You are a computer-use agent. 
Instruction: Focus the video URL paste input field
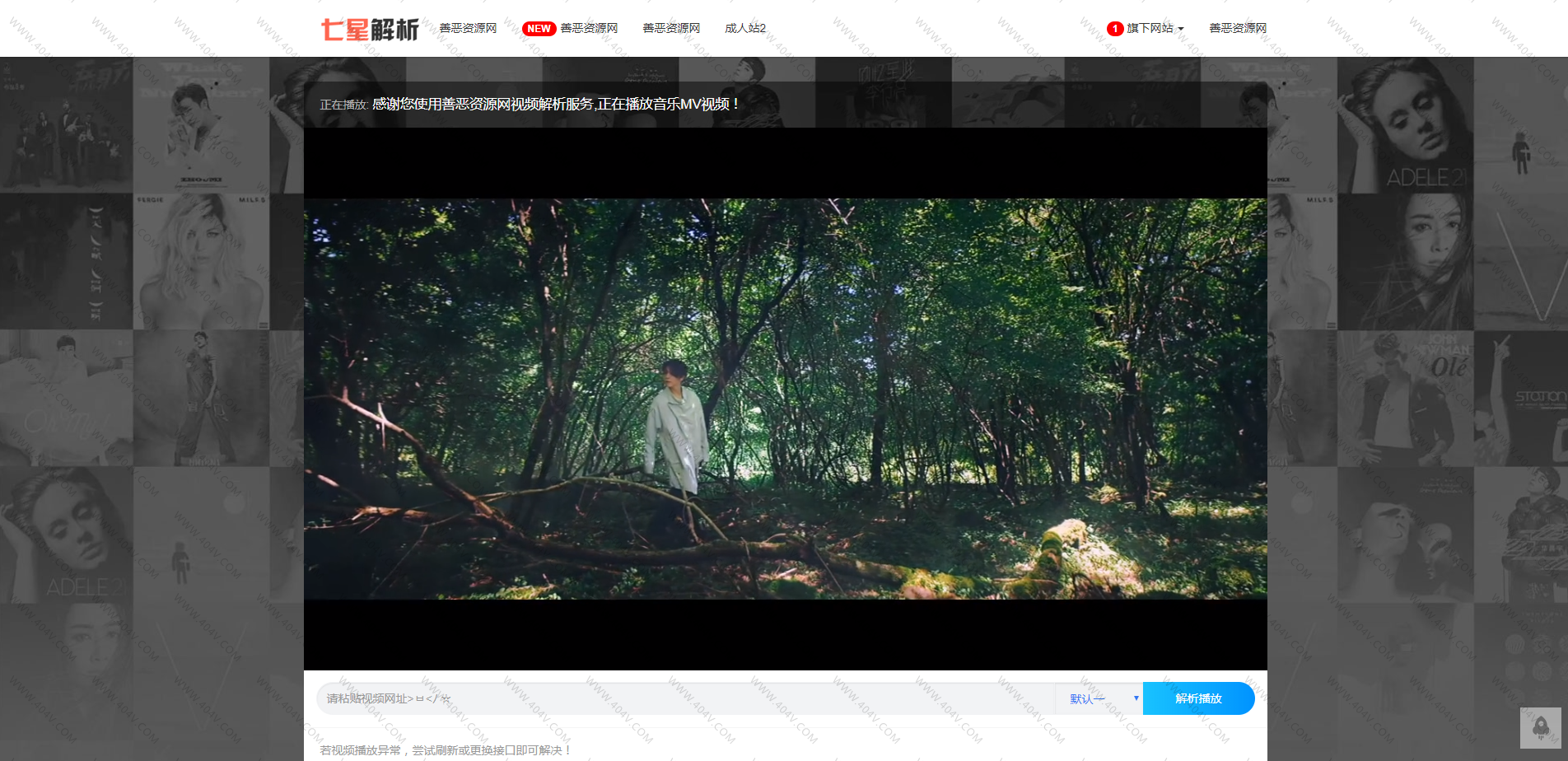click(x=684, y=698)
